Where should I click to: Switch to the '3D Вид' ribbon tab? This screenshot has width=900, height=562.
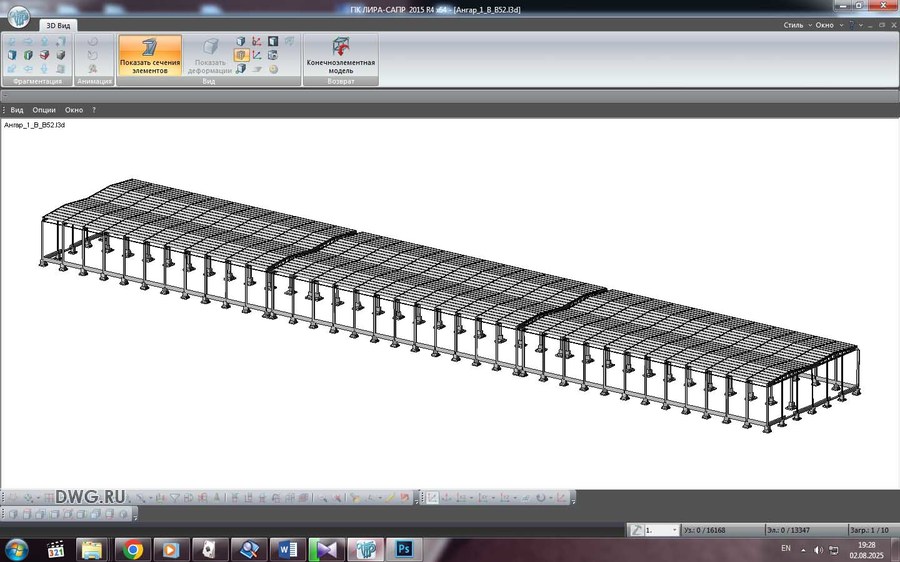pos(60,24)
